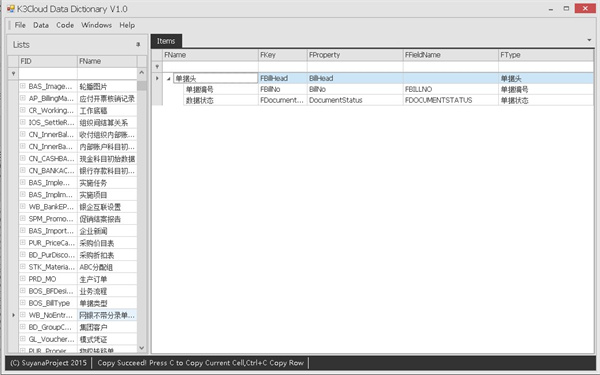Sort by FName column header in Lists

tap(107, 61)
